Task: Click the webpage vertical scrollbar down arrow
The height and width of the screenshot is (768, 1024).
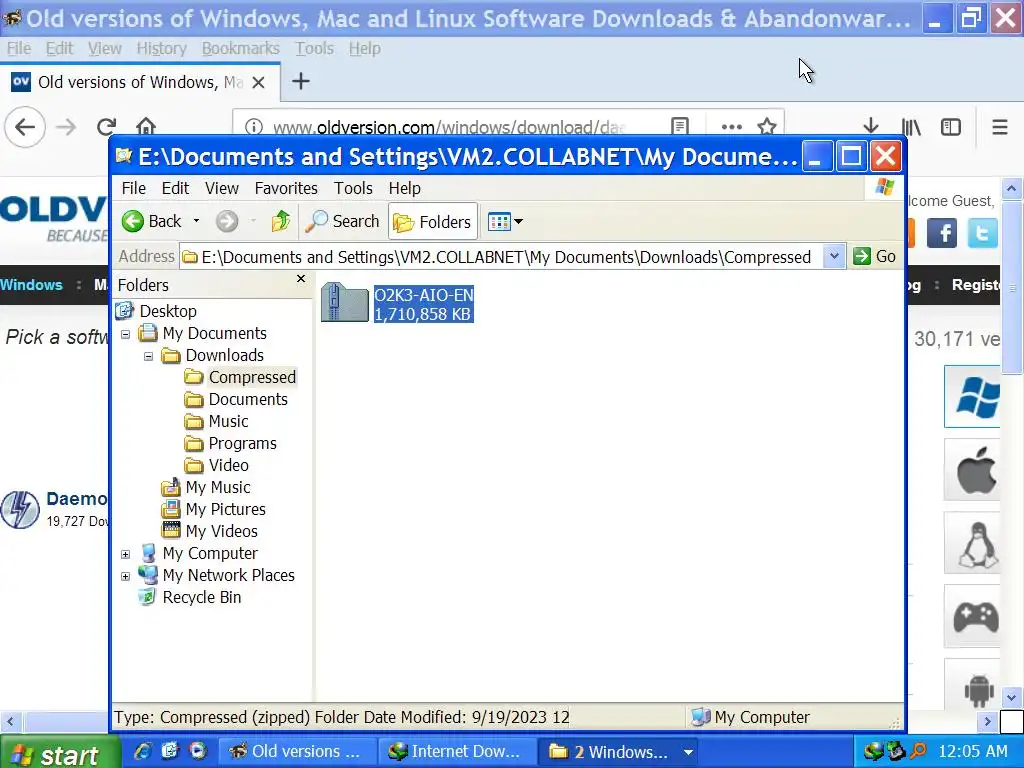Action: 1011,697
